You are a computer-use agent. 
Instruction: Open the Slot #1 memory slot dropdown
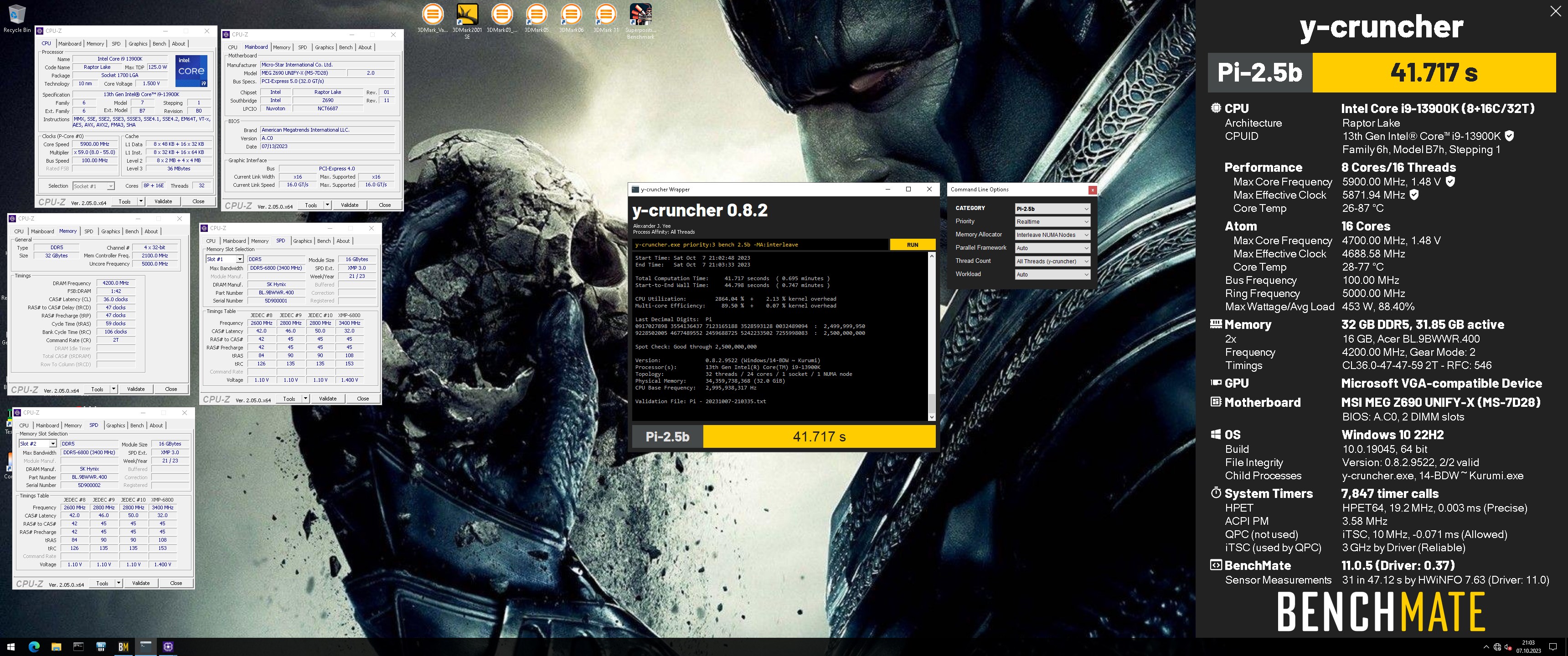coord(225,259)
